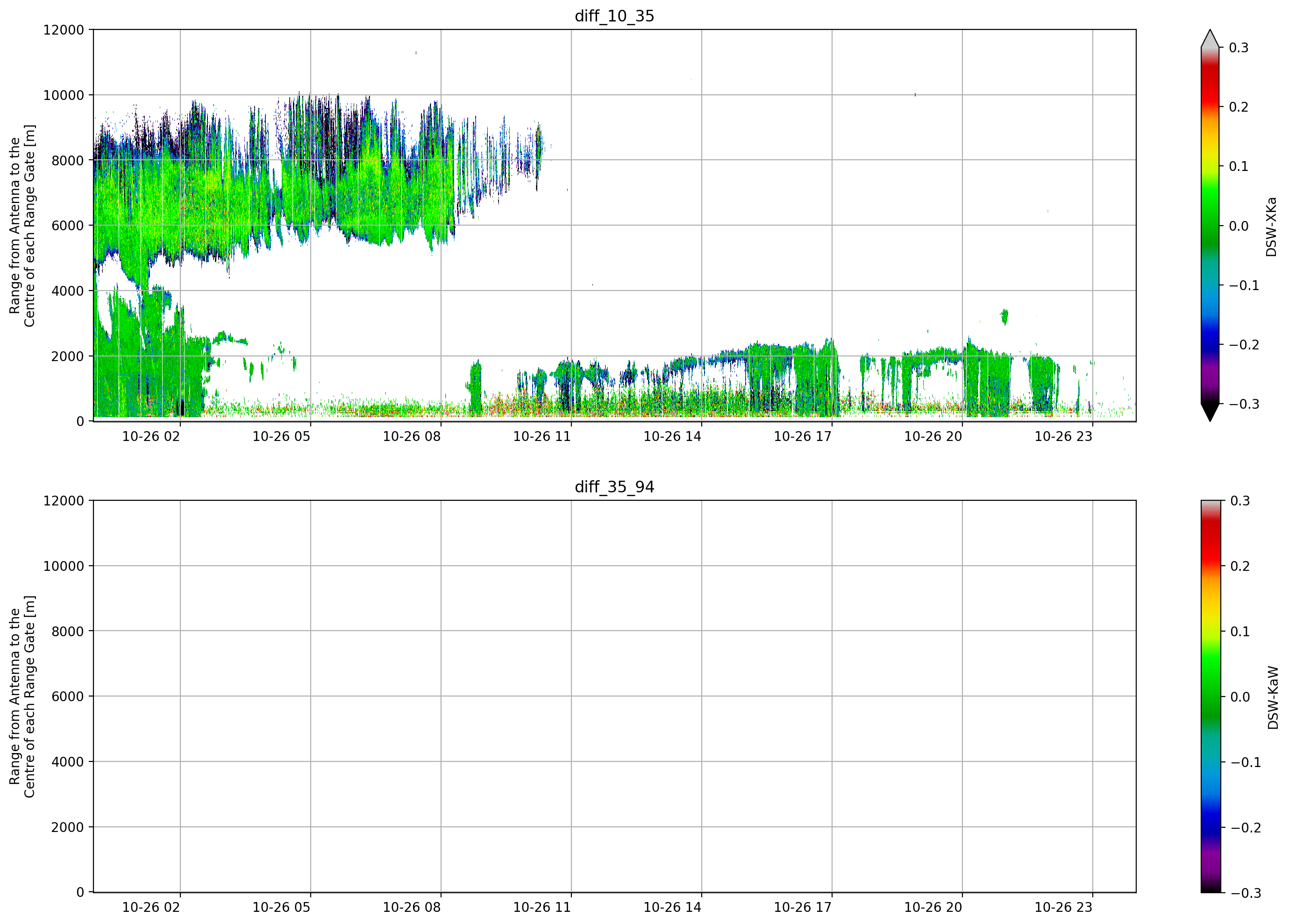Click the DSW-KaW colorbar label

pyautogui.click(x=1273, y=697)
